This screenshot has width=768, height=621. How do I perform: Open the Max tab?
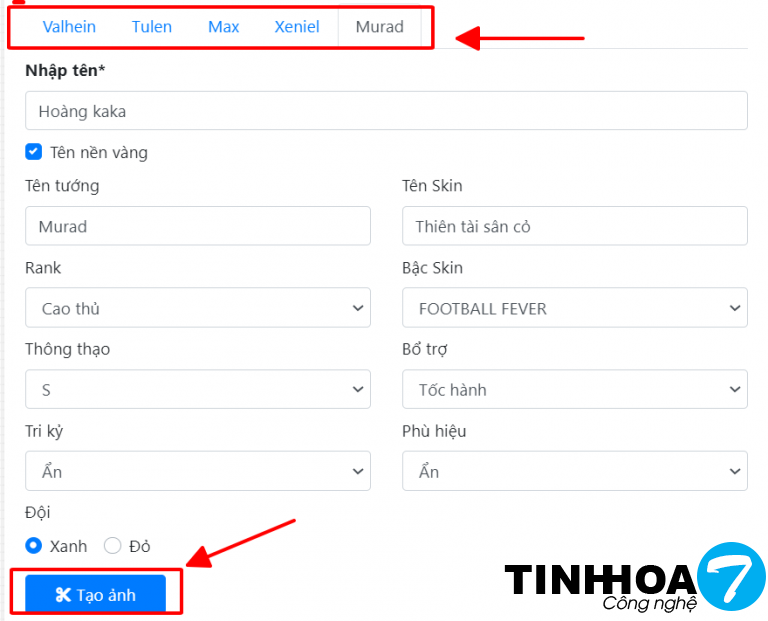(x=224, y=27)
